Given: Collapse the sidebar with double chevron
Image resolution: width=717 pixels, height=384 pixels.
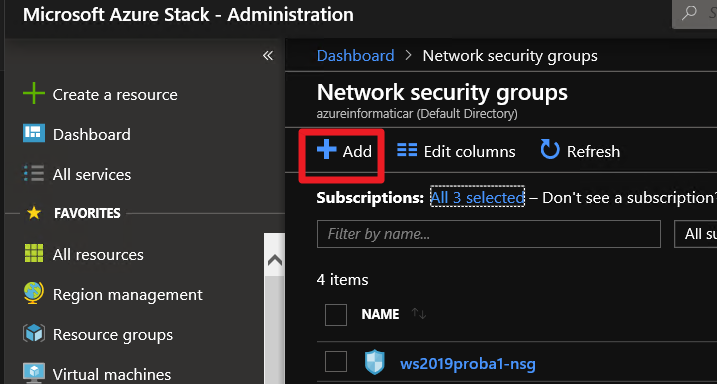Looking at the screenshot, I should [268, 55].
